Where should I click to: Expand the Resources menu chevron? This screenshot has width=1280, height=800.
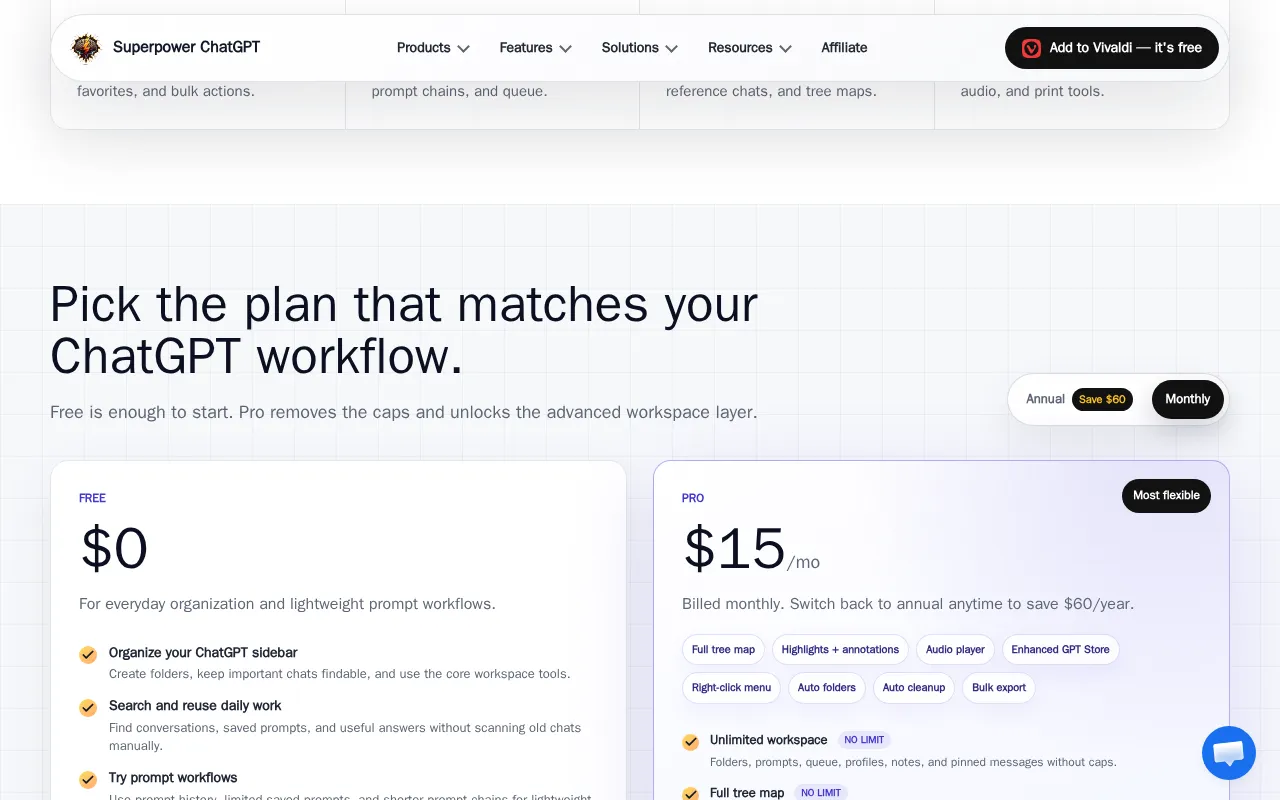tap(785, 48)
